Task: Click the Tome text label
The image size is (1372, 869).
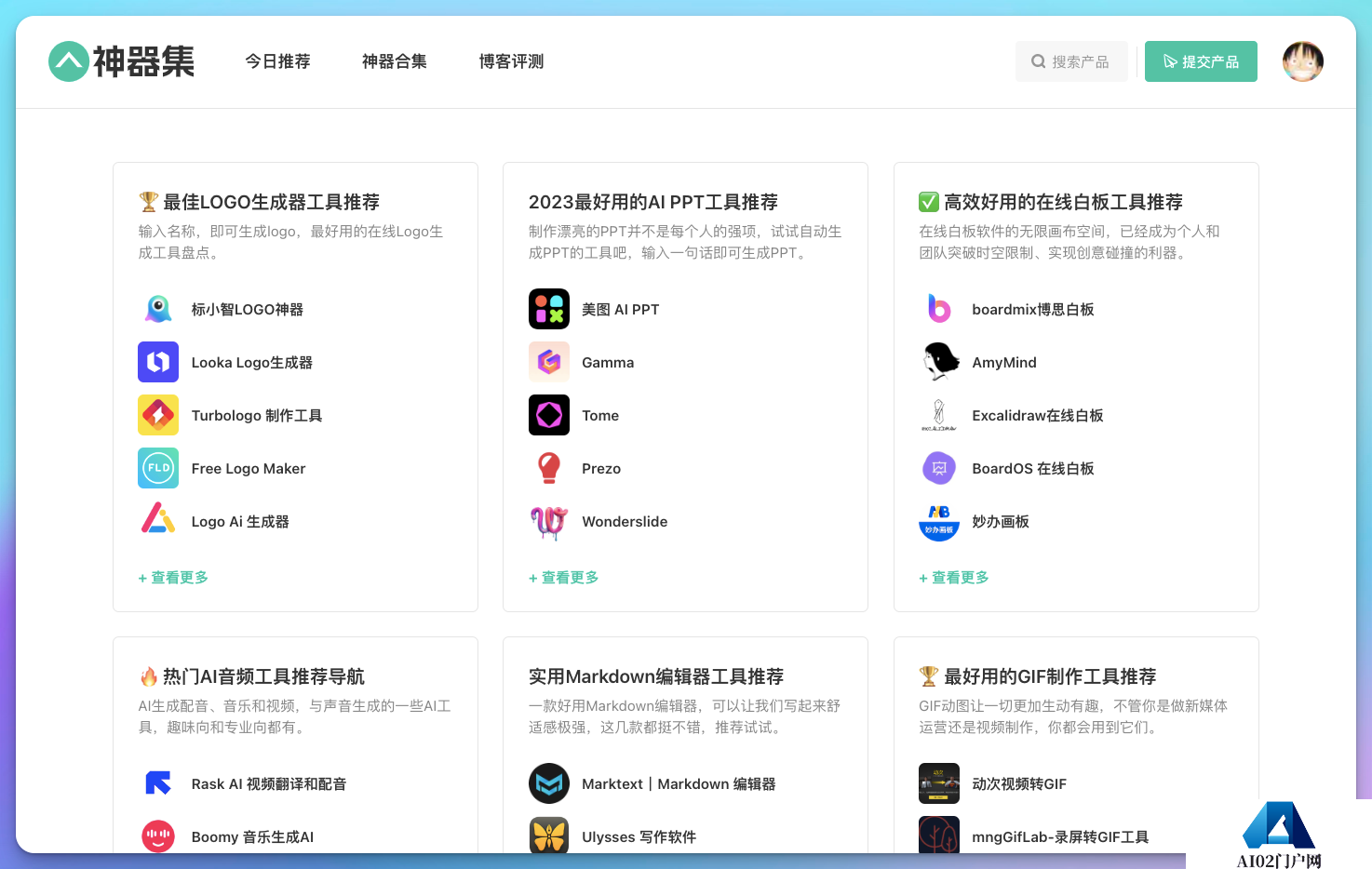Action: (600, 415)
